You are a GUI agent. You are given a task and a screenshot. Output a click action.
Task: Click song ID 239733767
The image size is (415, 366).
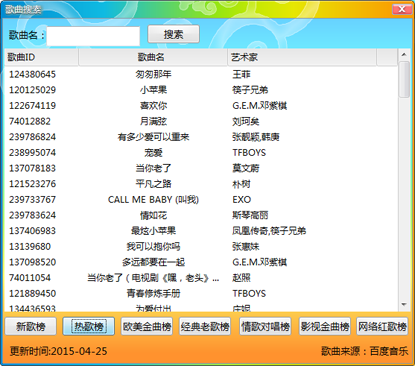(32, 200)
